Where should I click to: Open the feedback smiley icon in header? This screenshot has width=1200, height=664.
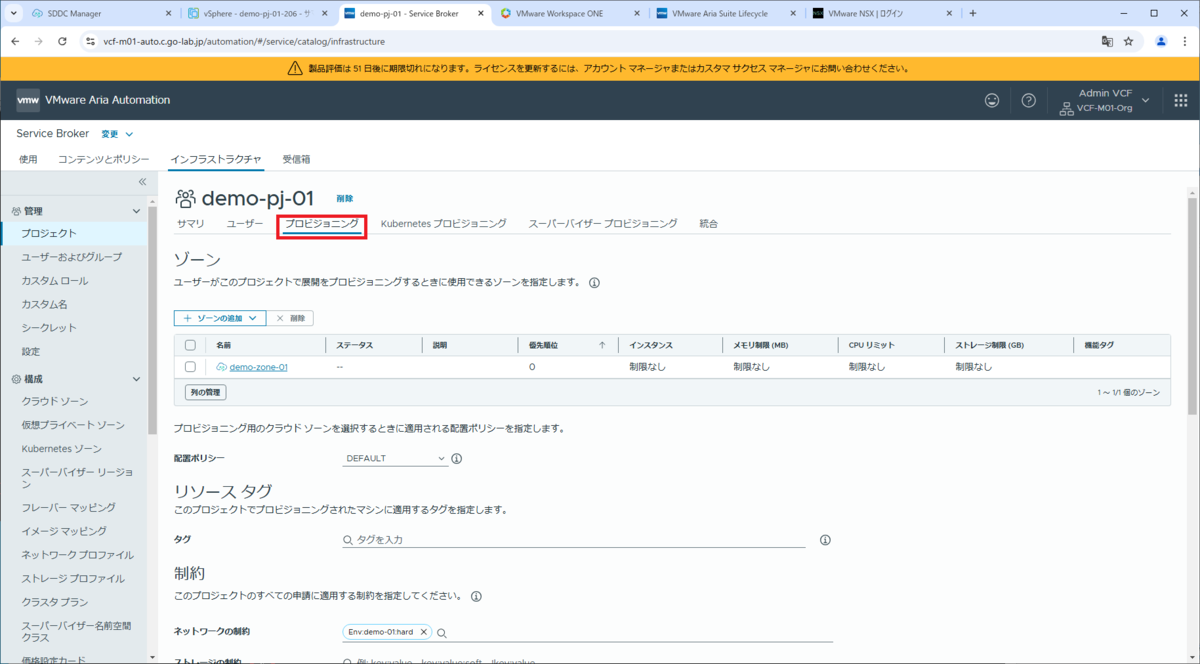coord(992,100)
